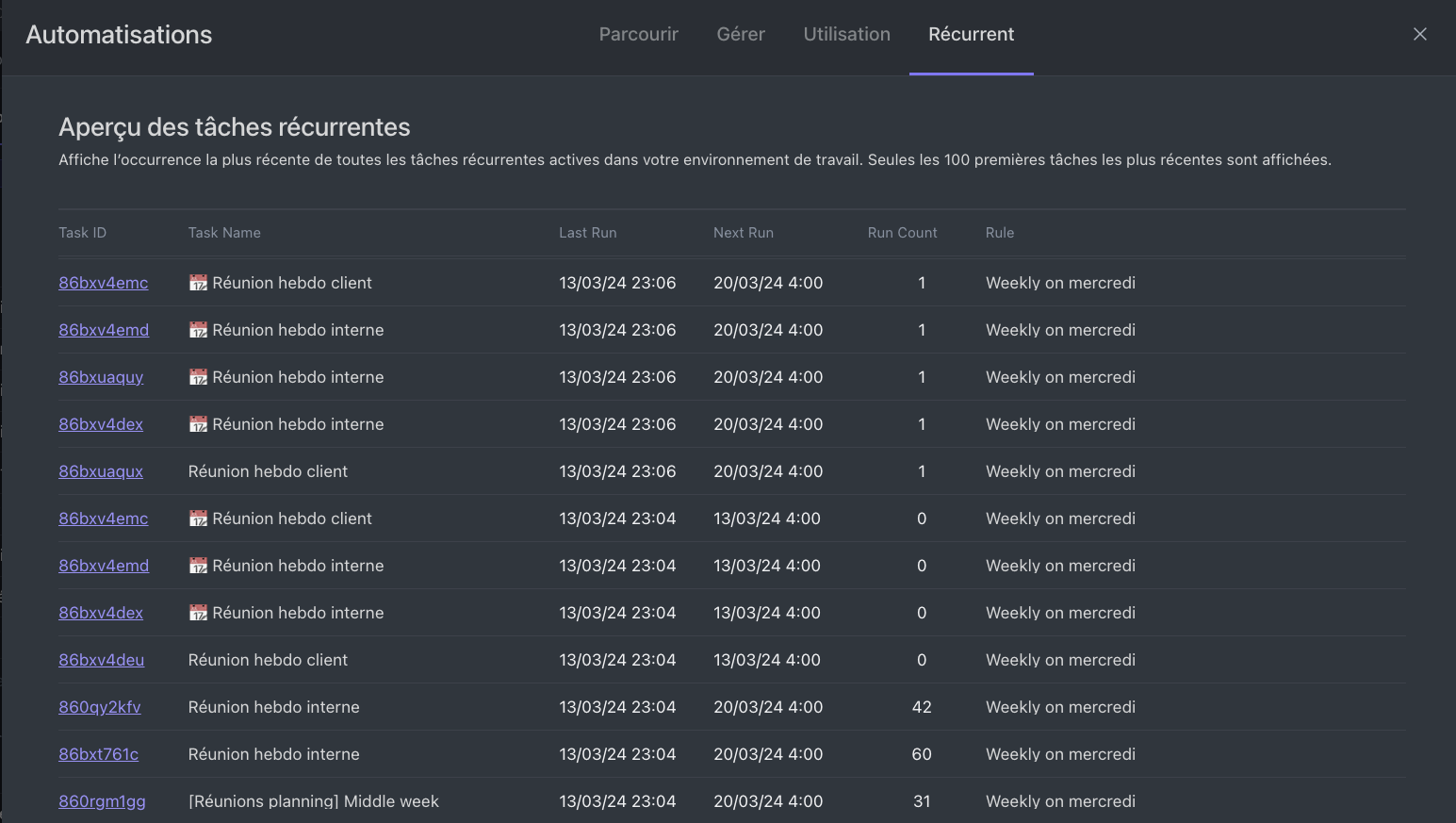The height and width of the screenshot is (823, 1456).
Task: Click 'Weekly on mercredi' rule in row 860rgm1gg
Action: (1060, 801)
